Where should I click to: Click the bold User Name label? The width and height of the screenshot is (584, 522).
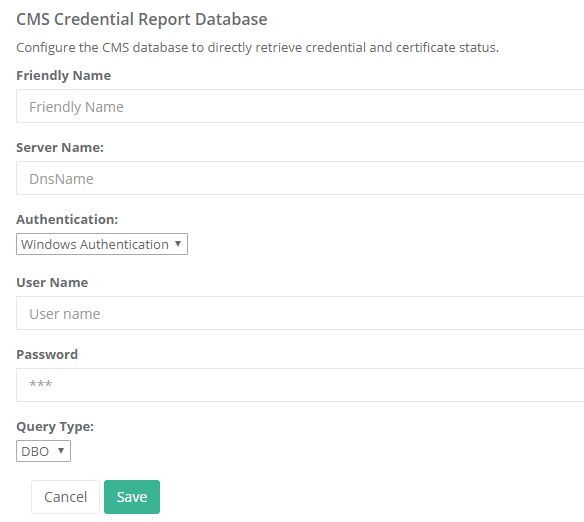52,282
